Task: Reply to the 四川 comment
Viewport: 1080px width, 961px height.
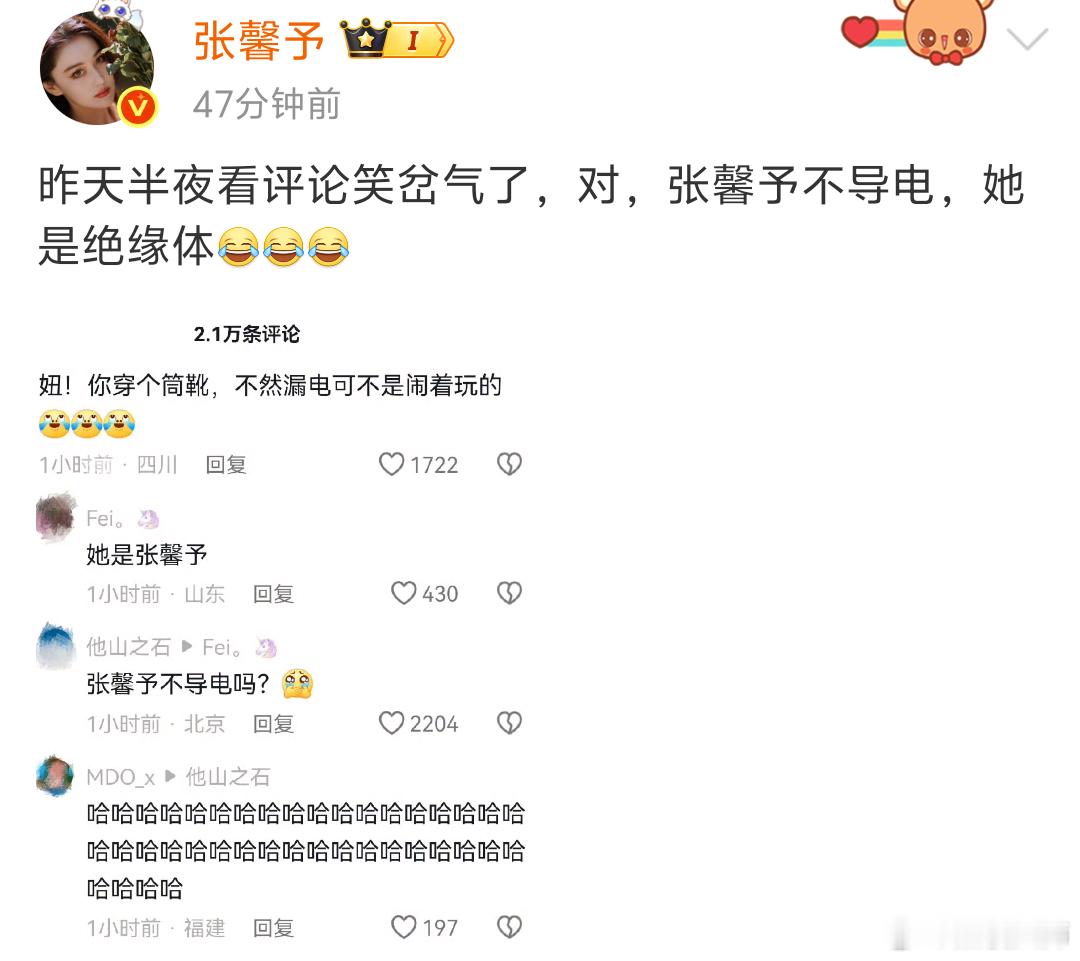Action: point(226,465)
